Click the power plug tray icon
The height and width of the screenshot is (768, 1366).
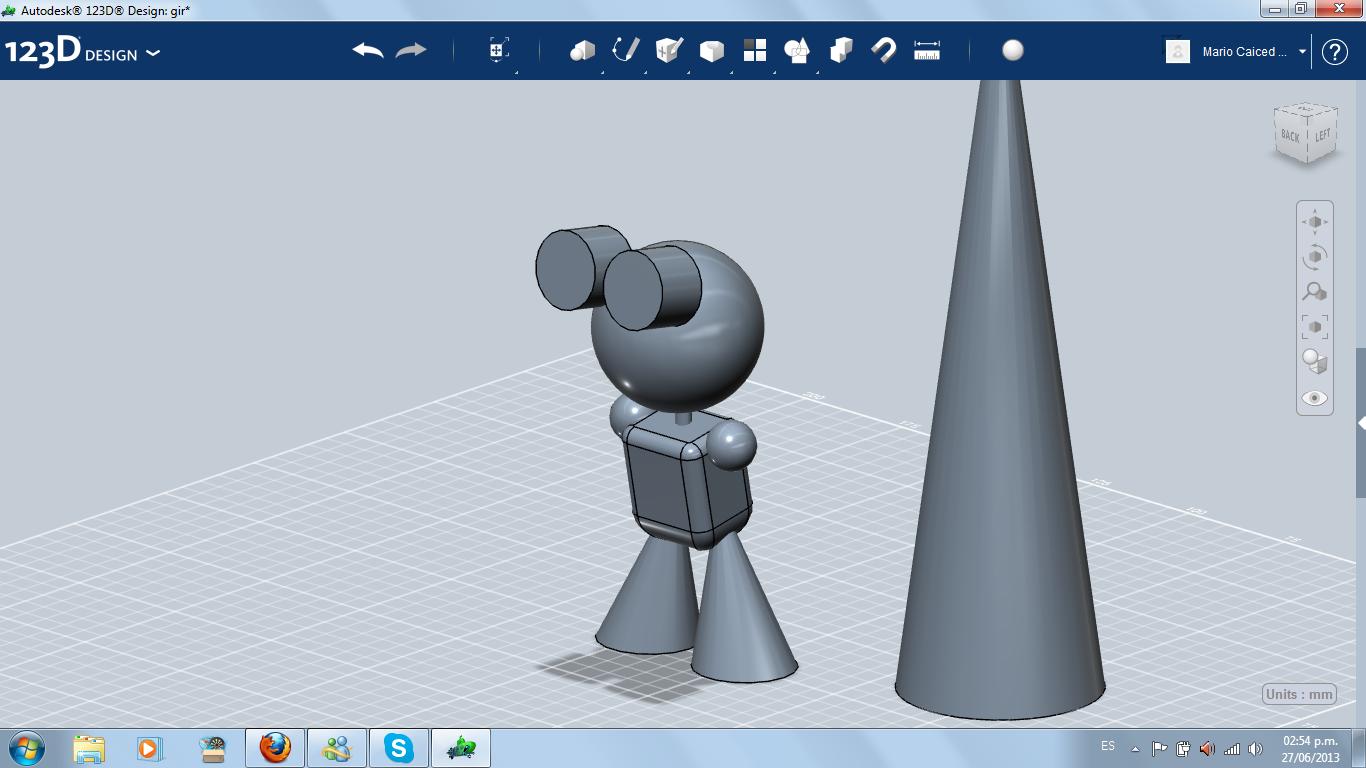[1184, 748]
